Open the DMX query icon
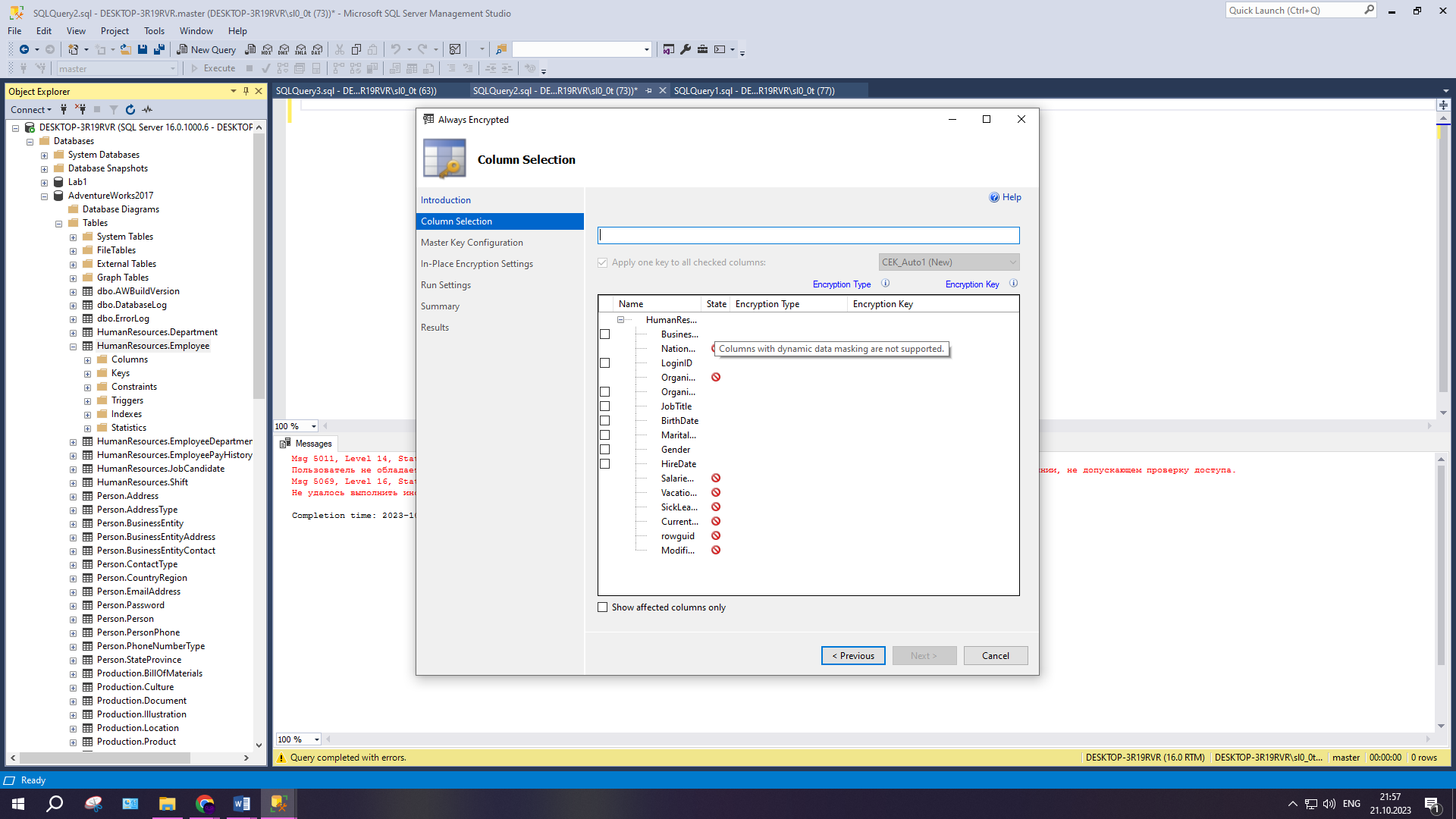1456x819 pixels. point(284,49)
